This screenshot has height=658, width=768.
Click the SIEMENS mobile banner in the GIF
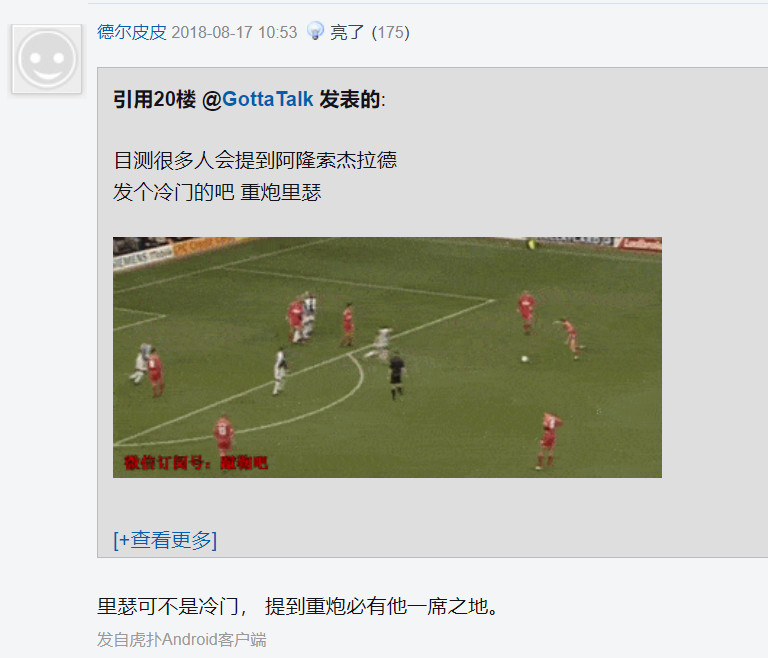pyautogui.click(x=143, y=257)
